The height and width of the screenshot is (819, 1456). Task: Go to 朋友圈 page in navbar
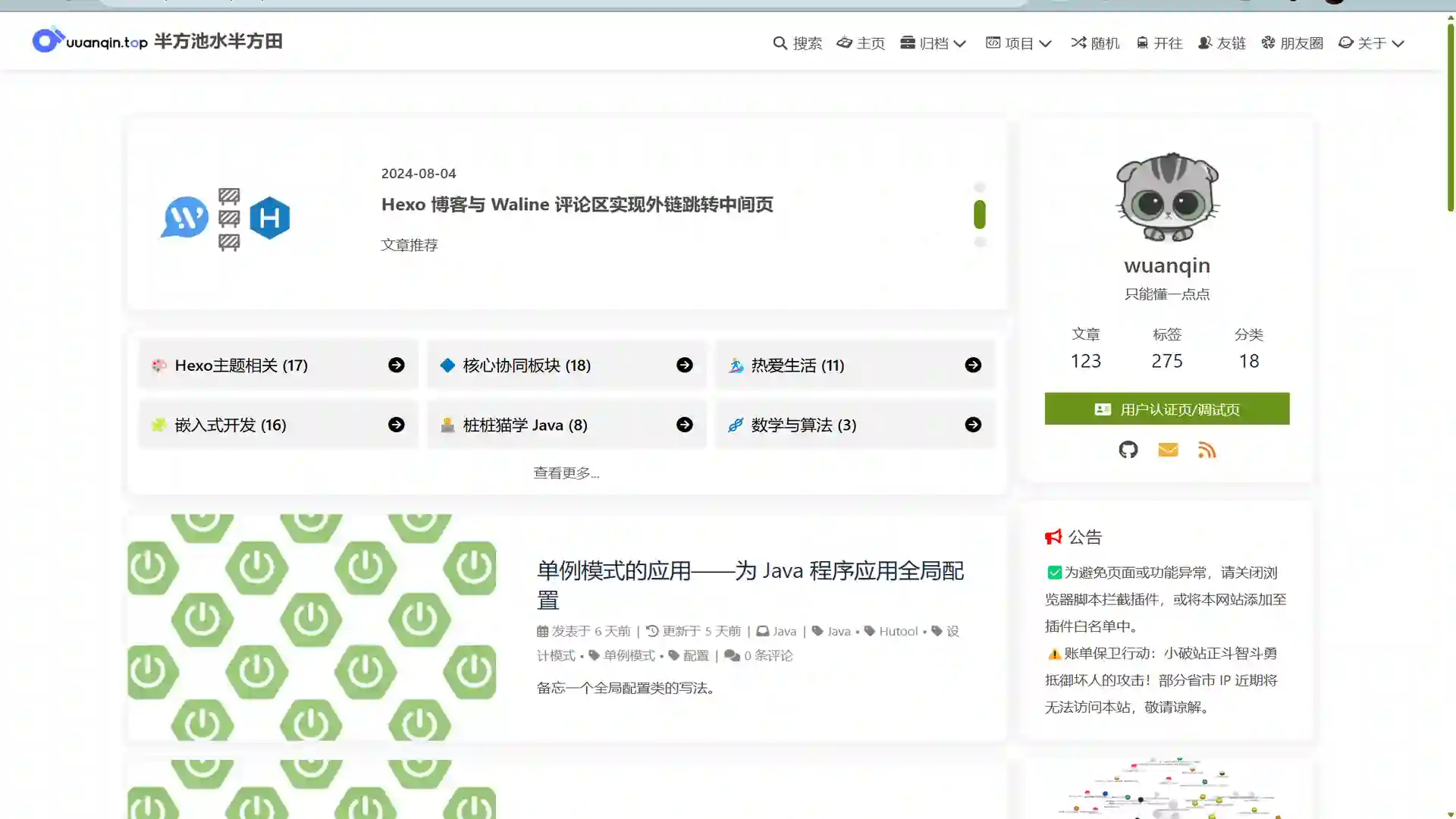(x=1292, y=43)
